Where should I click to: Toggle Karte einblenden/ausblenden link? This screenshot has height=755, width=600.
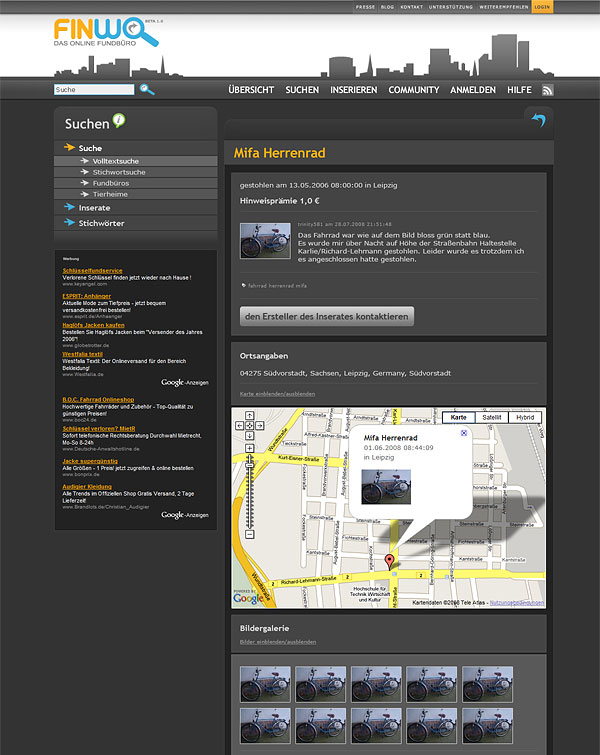click(x=277, y=394)
